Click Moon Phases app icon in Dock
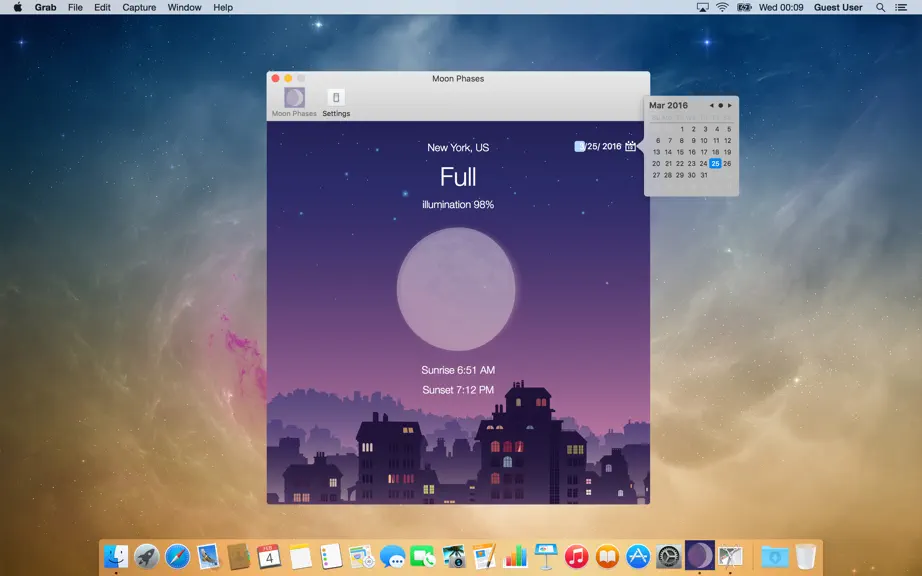This screenshot has width=922, height=576. 699,555
